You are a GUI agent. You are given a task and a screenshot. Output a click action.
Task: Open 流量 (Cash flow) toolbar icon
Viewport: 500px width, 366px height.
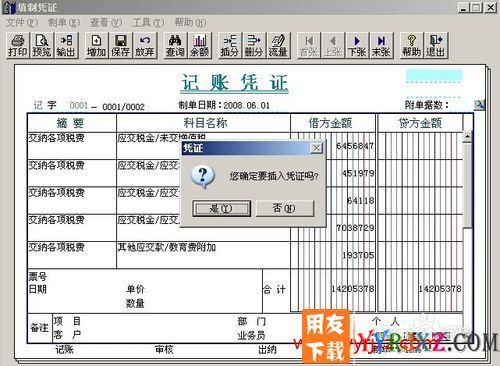click(278, 45)
